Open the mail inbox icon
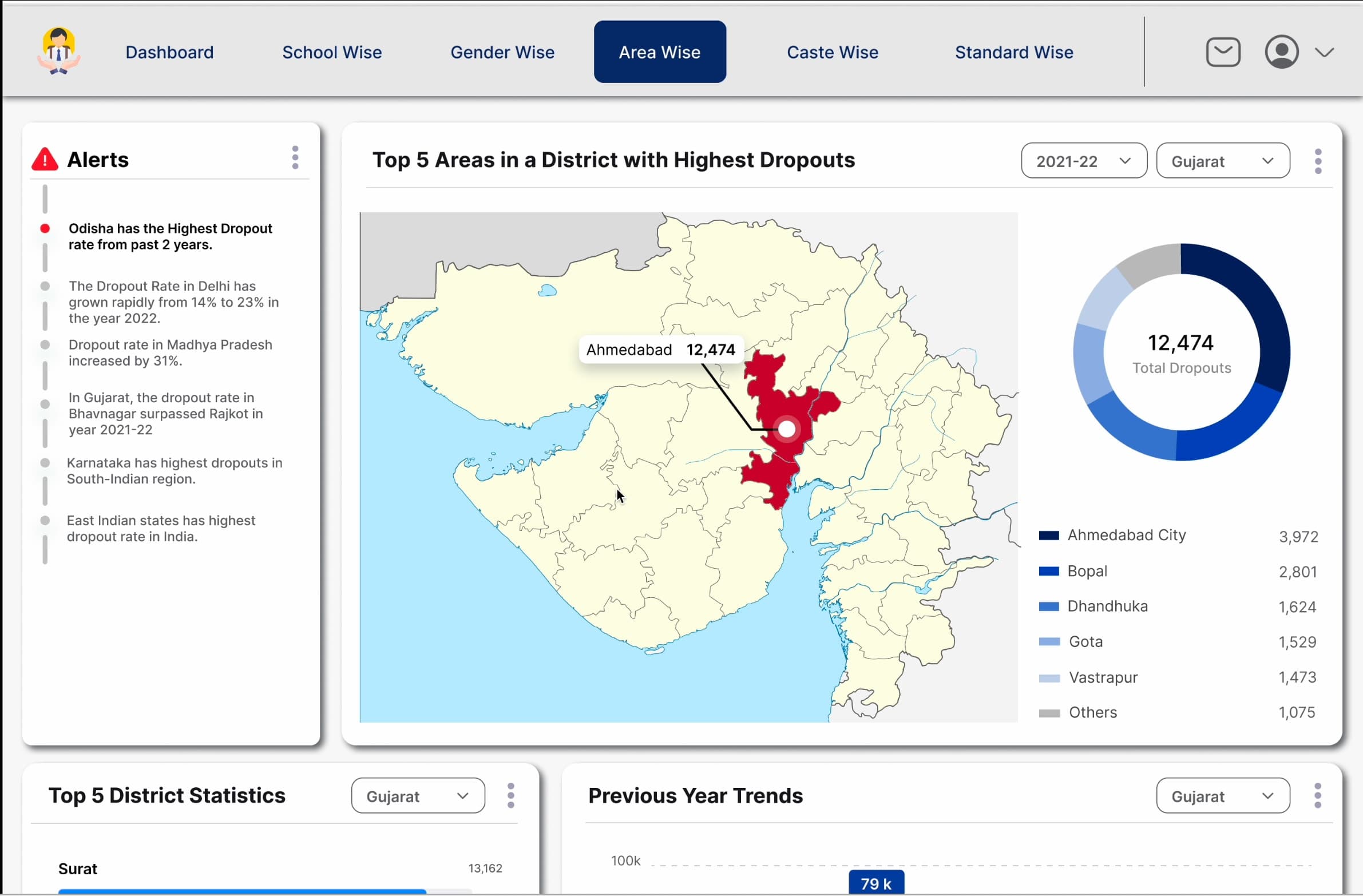The height and width of the screenshot is (896, 1363). coord(1223,52)
